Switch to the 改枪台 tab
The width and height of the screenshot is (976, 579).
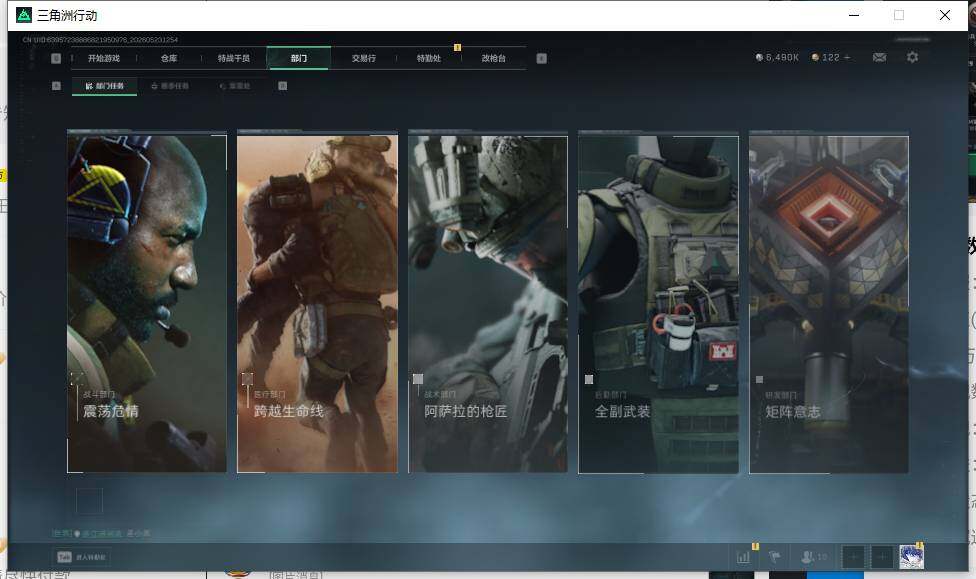[494, 58]
